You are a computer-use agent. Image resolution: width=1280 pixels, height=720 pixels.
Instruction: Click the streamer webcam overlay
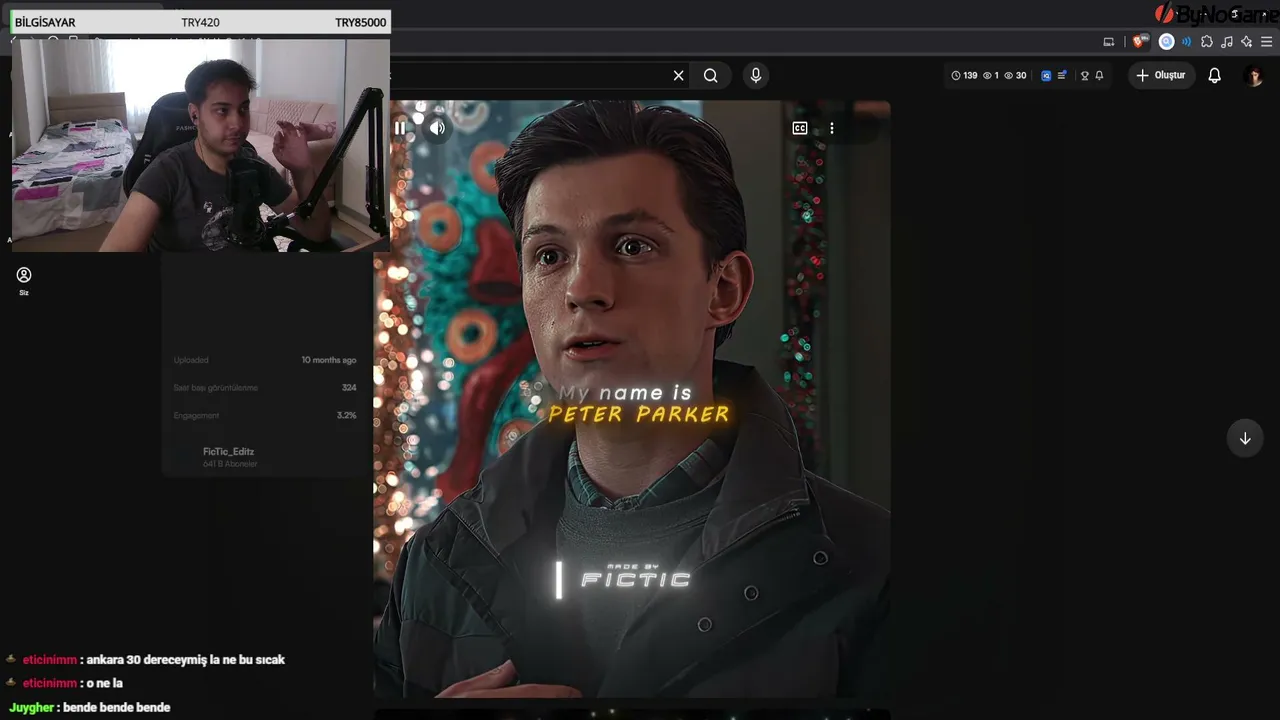coord(200,144)
